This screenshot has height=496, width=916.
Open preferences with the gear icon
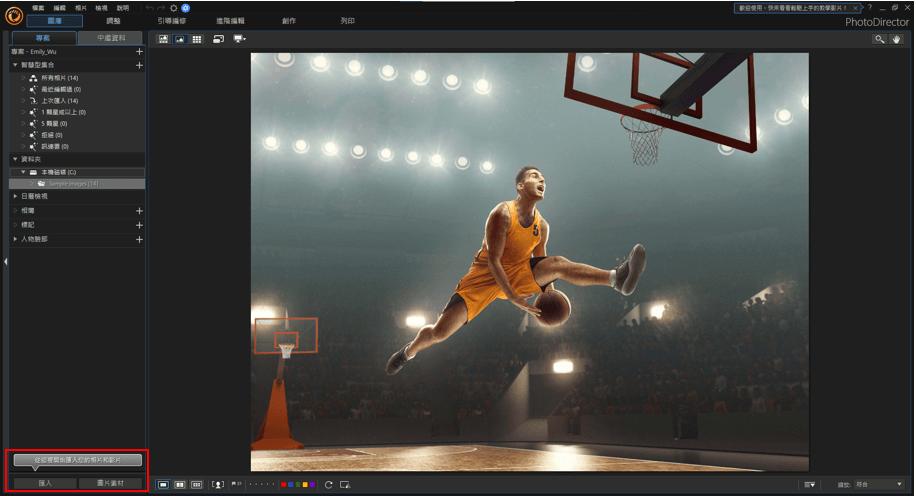pos(174,8)
